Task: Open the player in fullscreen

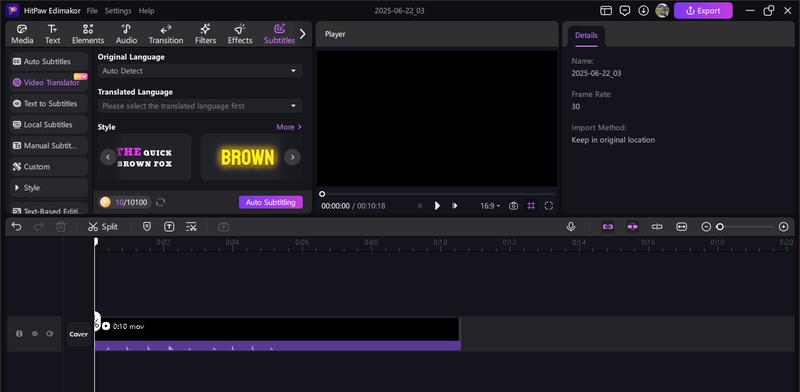Action: 548,206
